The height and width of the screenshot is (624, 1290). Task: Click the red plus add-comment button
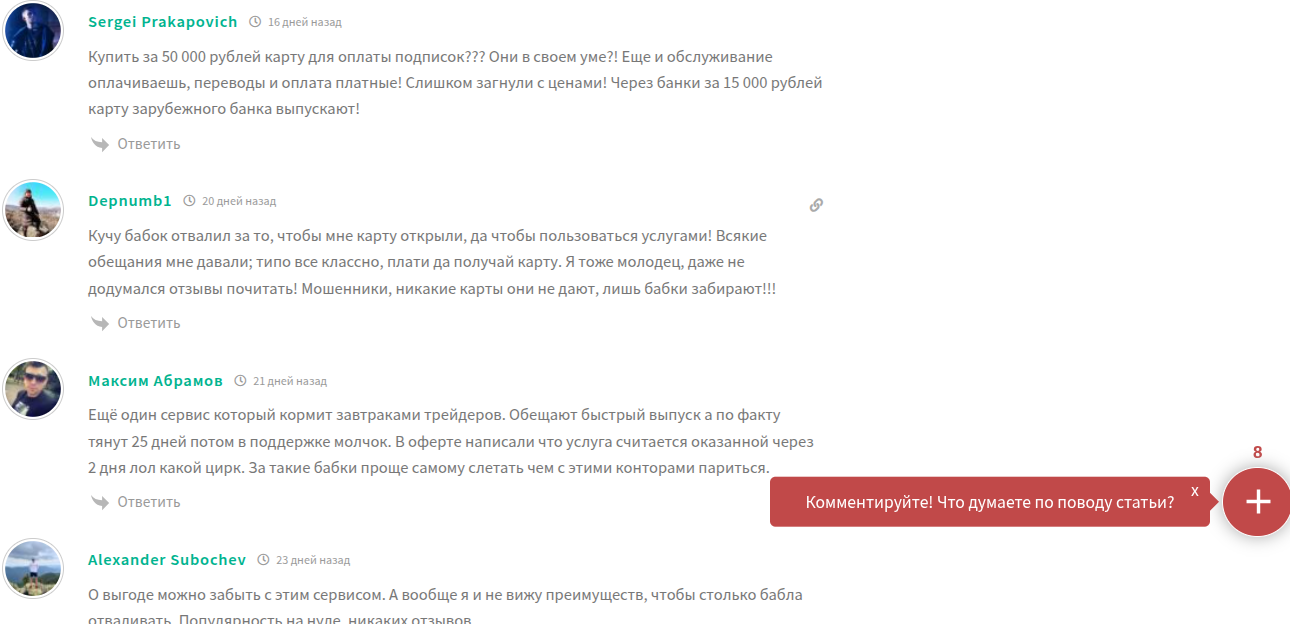pos(1257,502)
